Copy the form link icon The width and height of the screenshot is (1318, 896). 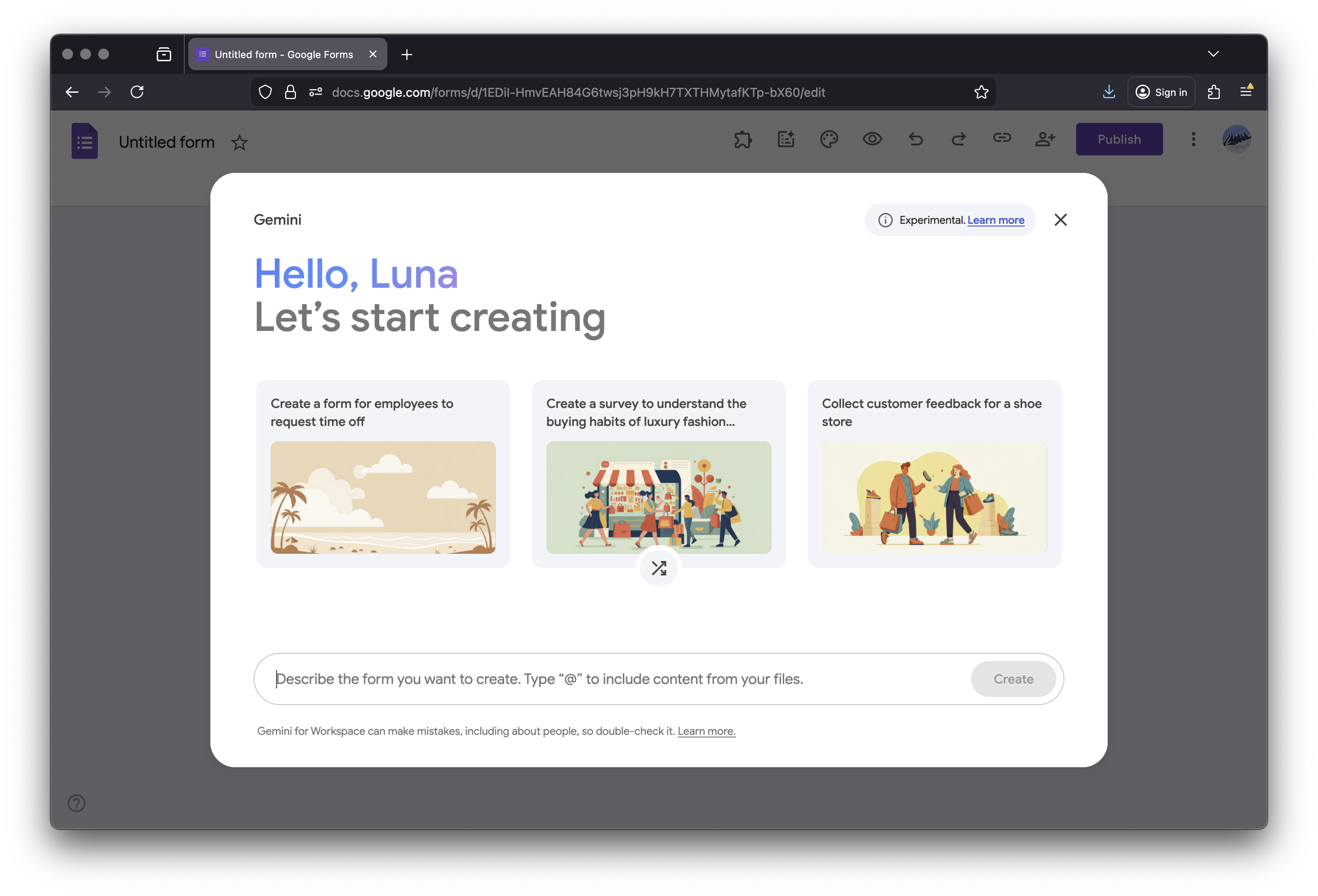pos(1001,139)
